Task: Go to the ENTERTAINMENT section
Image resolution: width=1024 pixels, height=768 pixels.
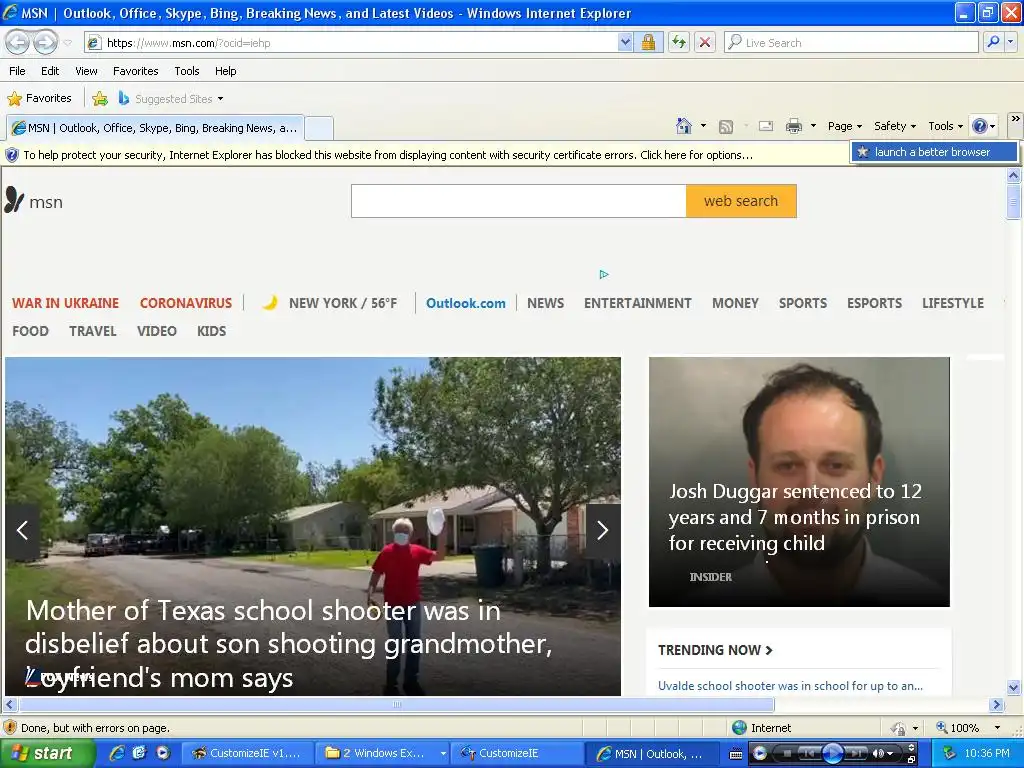Action: (637, 303)
